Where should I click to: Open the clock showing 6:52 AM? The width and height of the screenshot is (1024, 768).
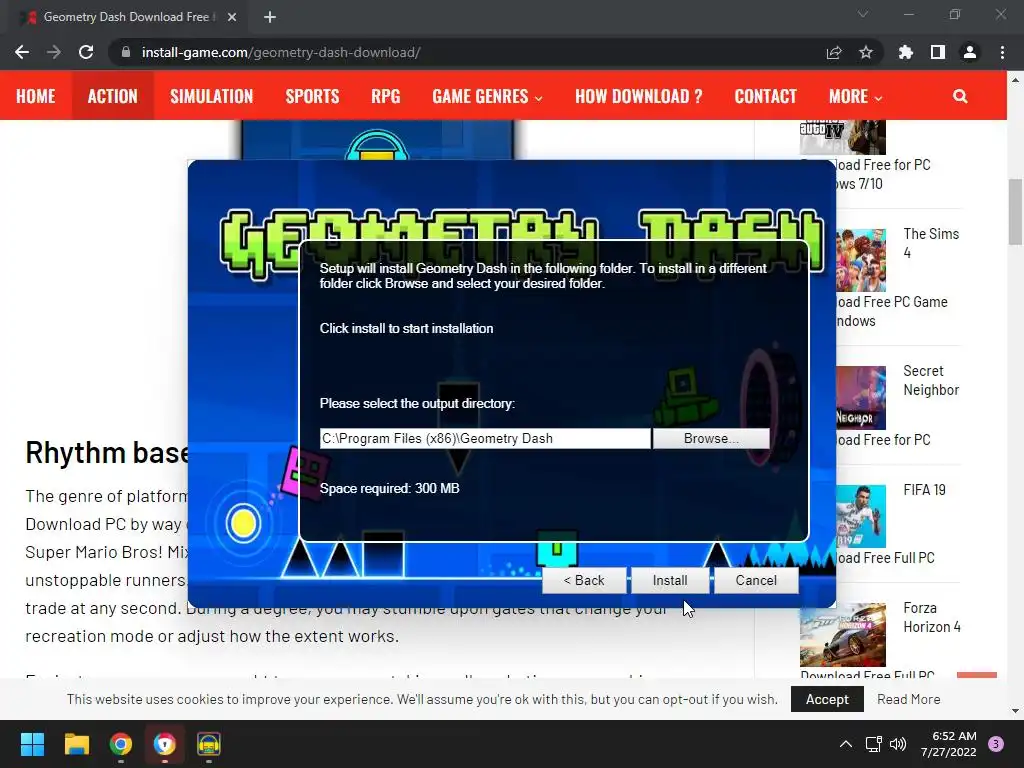click(x=948, y=744)
